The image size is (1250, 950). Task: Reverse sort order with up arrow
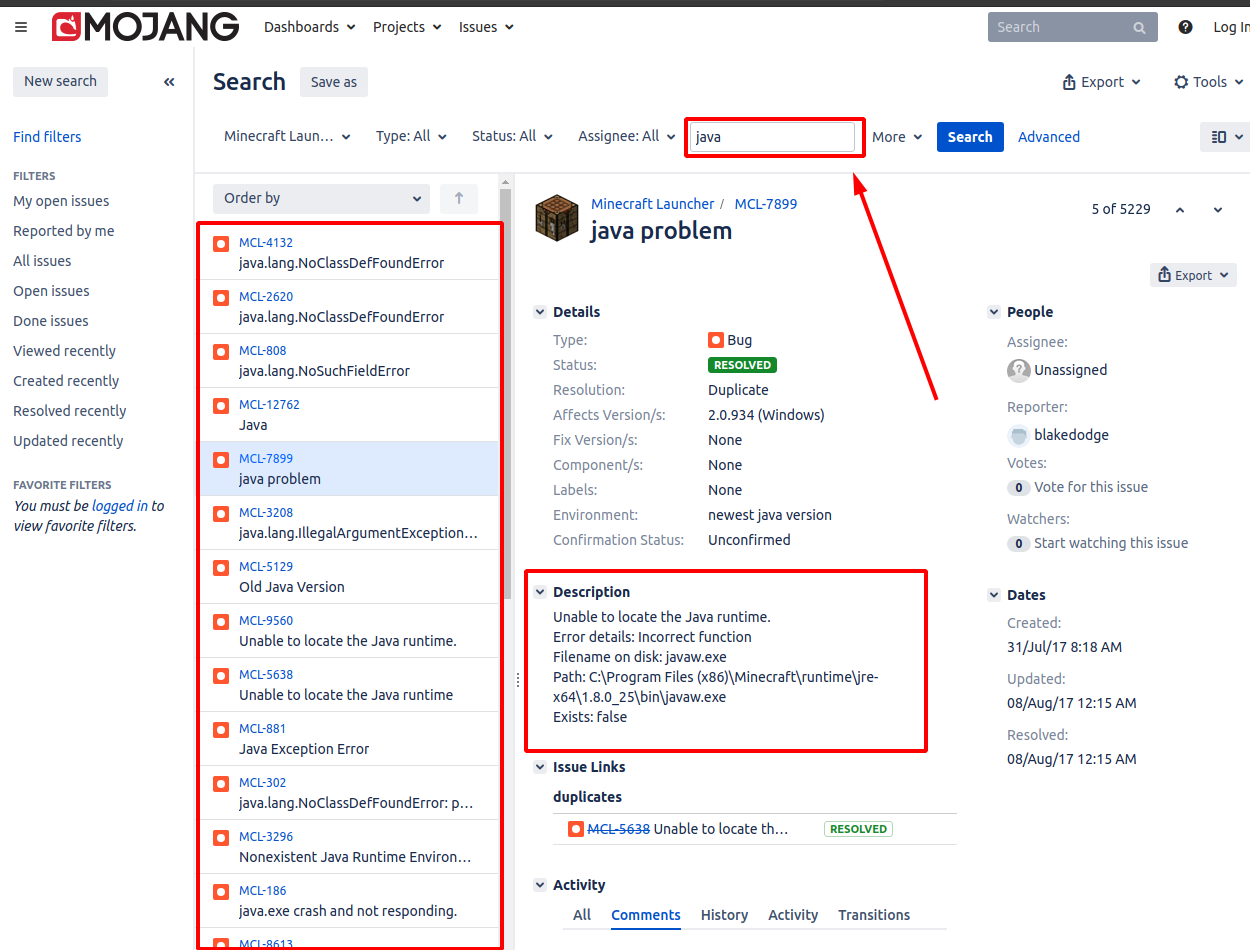click(x=459, y=198)
